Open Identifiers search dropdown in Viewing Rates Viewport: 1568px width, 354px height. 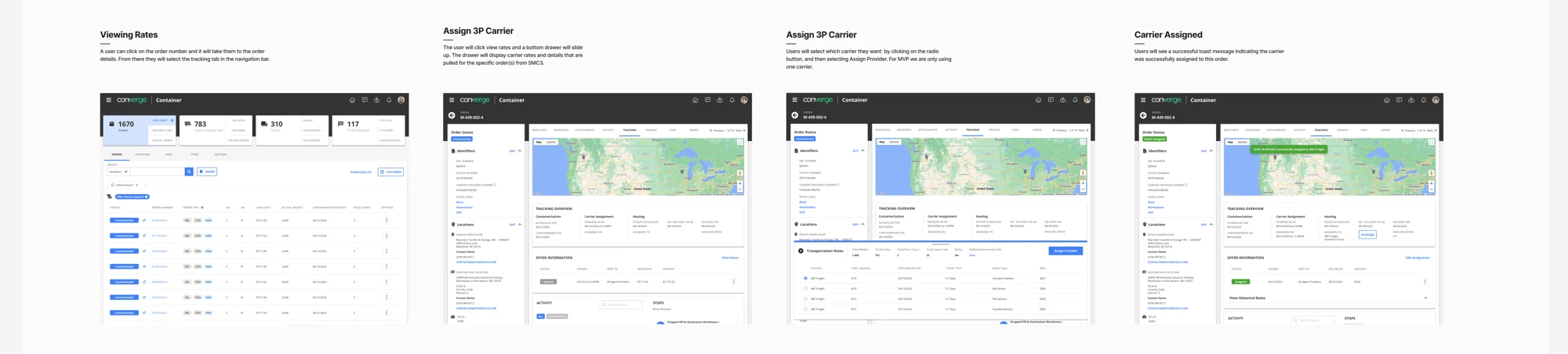[118, 172]
